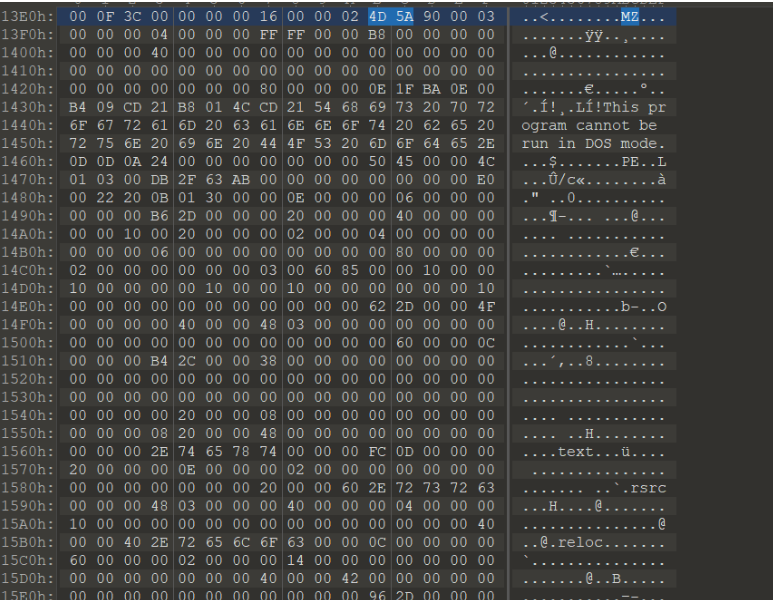773x600 pixels.
Task: Select the DB byte in row 1470h
Action: pos(159,179)
